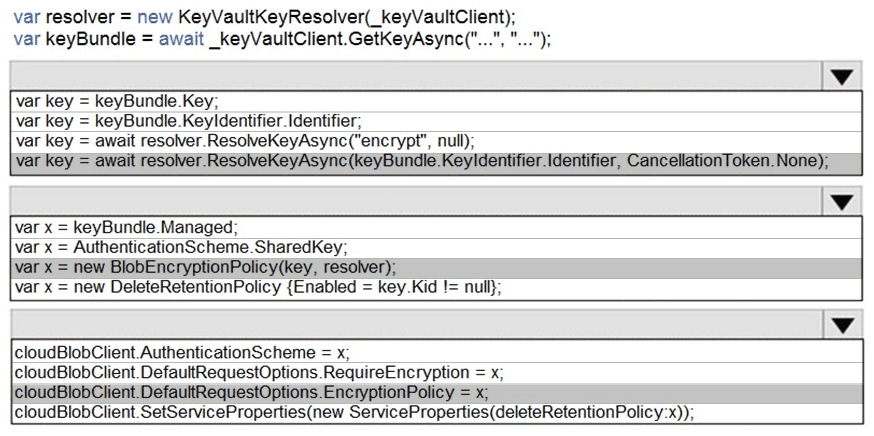The height and width of the screenshot is (436, 874).
Task: Select the SetServiceProperties option
Action: point(353,413)
